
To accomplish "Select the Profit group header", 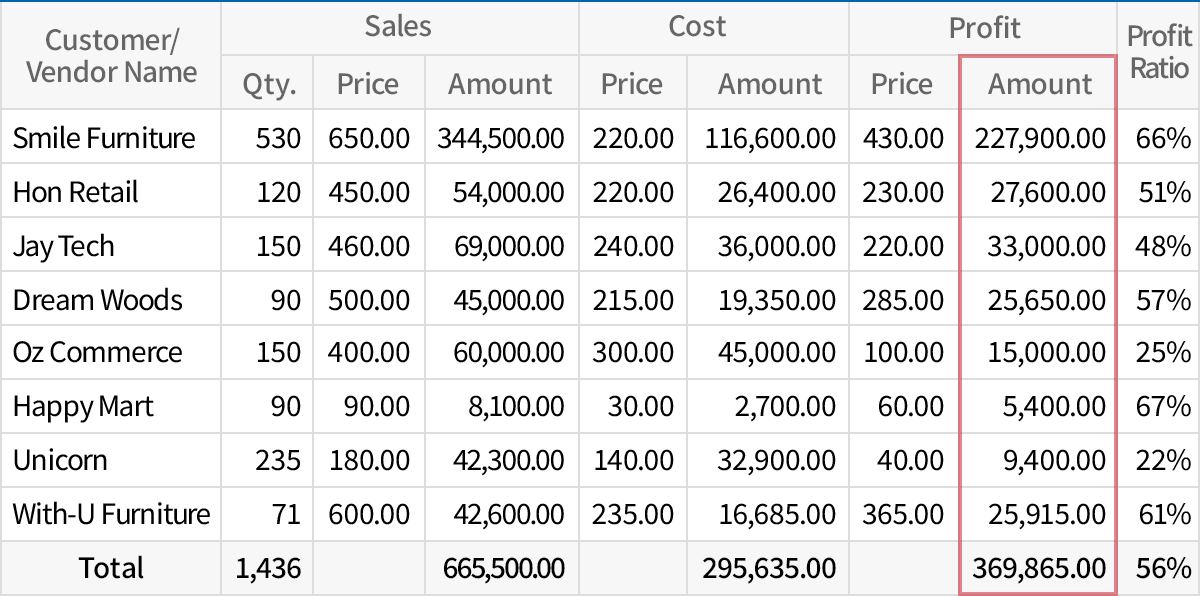I will 984,28.
